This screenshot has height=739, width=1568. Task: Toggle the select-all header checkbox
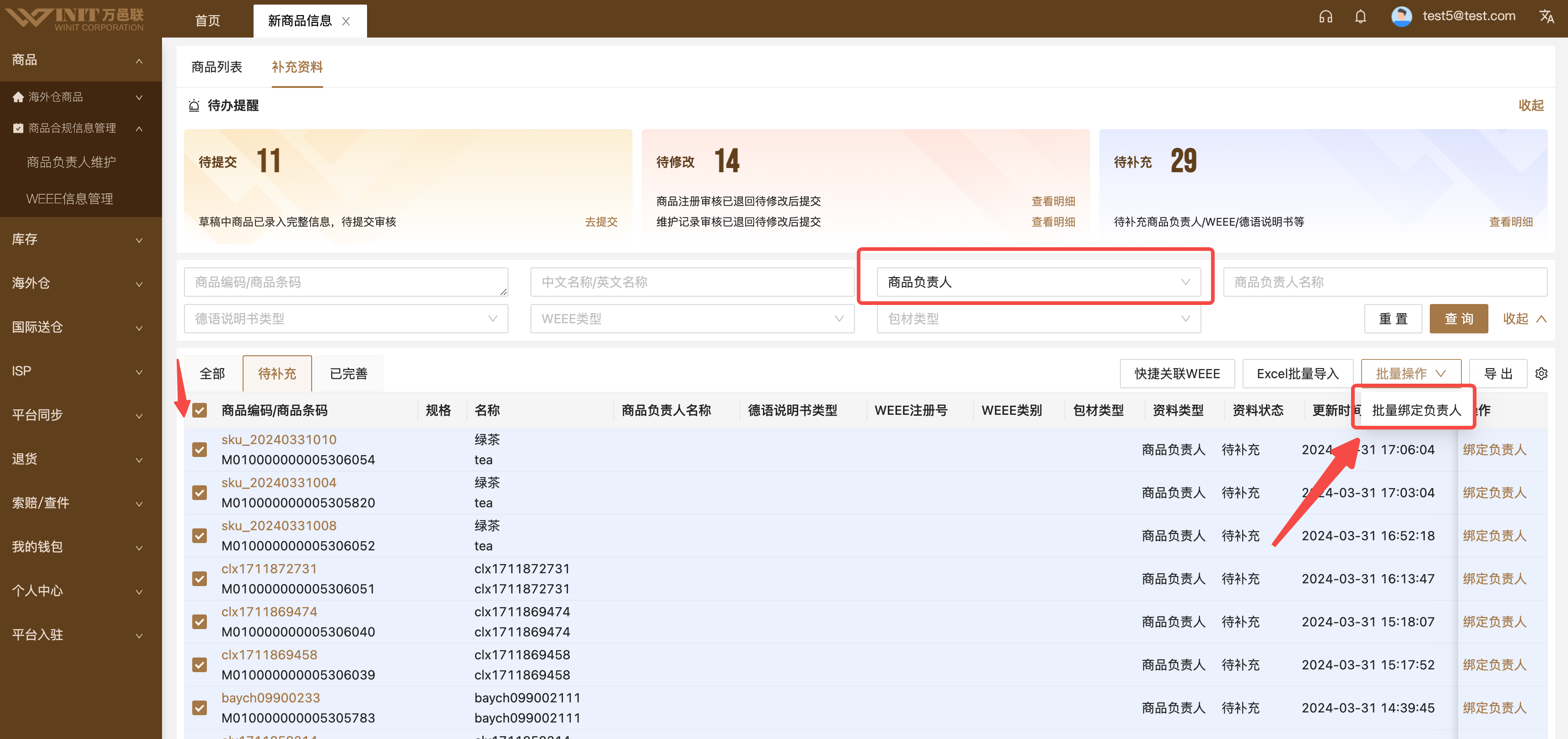pos(200,410)
